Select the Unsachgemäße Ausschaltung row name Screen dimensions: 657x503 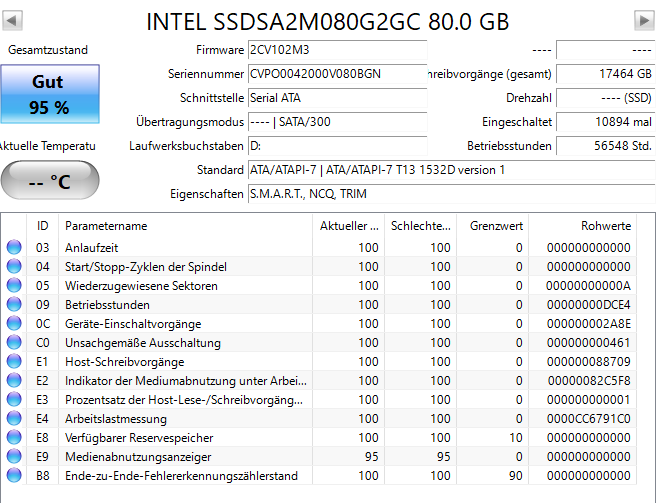pos(143,343)
